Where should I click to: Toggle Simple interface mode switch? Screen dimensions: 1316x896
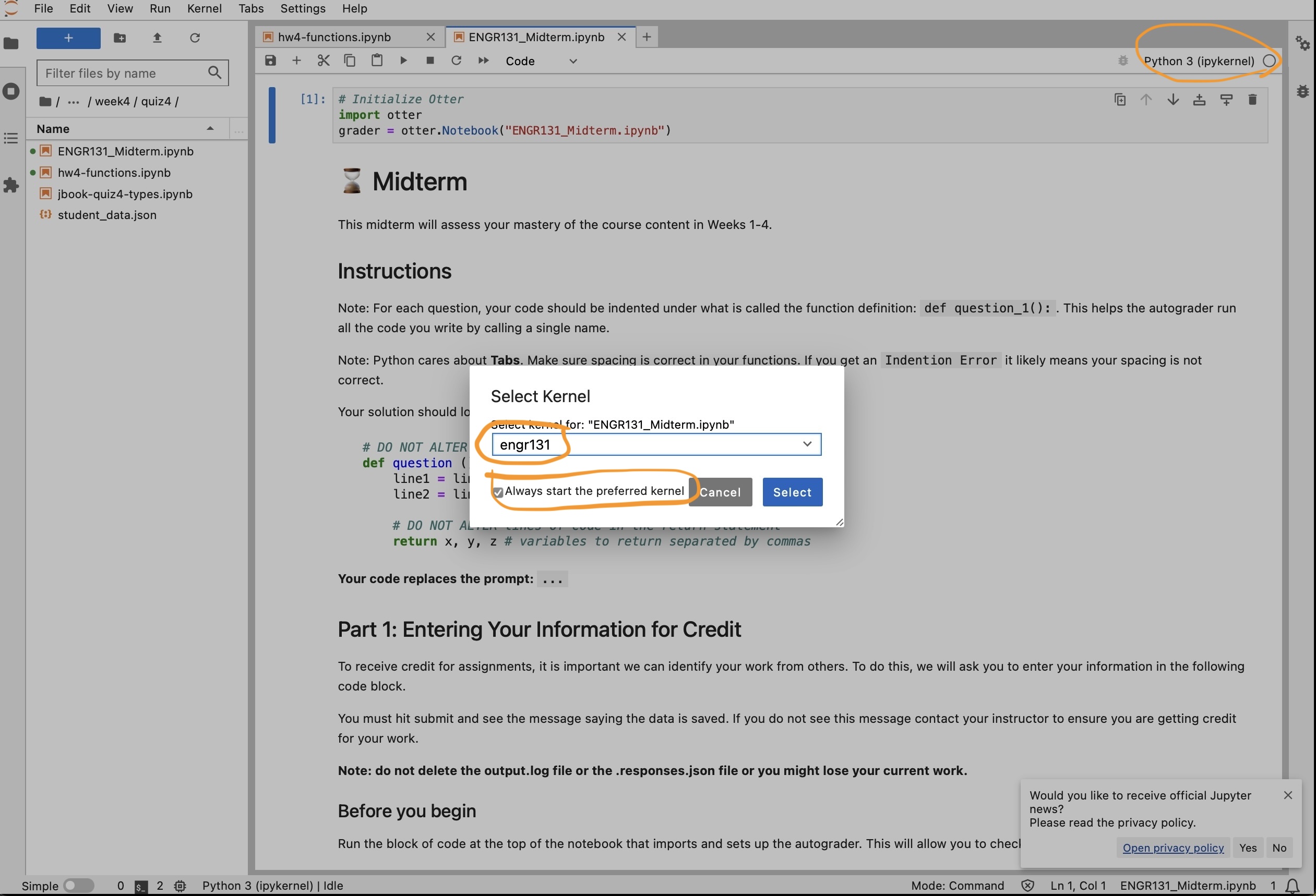[x=79, y=886]
